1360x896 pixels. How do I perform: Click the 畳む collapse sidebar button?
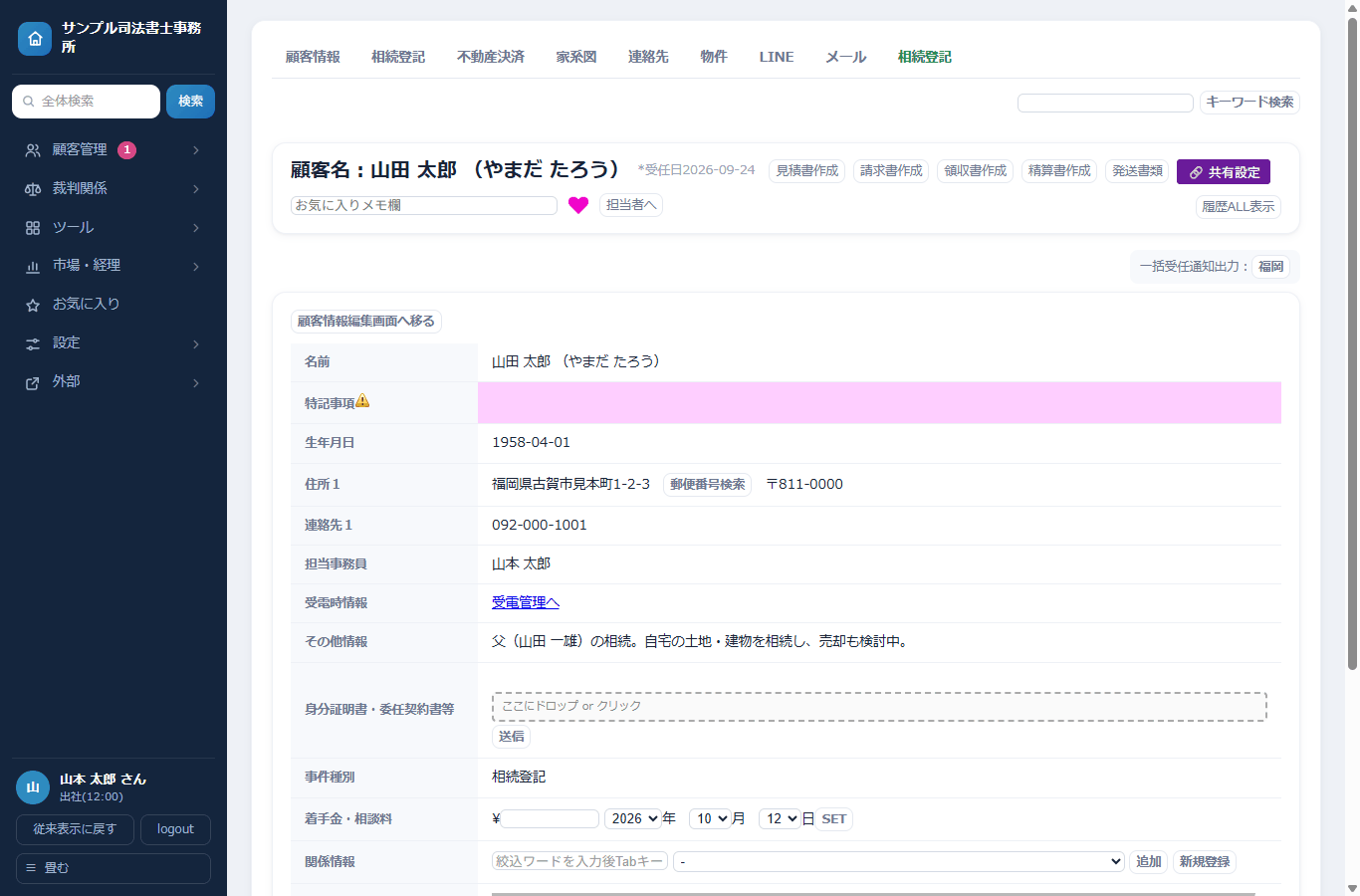(113, 868)
